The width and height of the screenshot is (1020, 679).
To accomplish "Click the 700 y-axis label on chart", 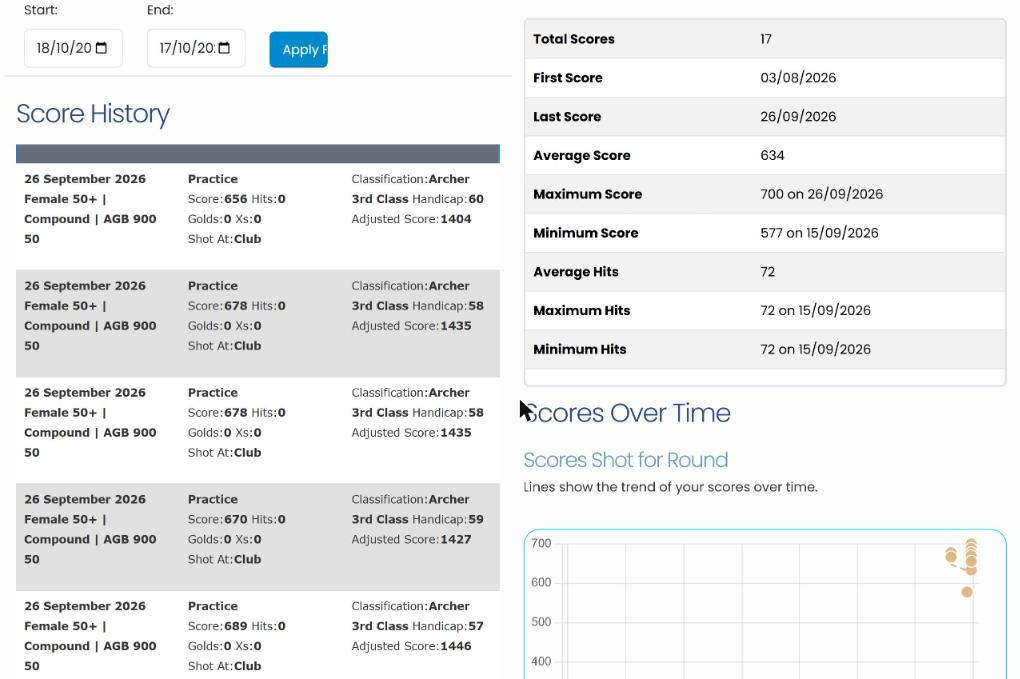I will 541,543.
